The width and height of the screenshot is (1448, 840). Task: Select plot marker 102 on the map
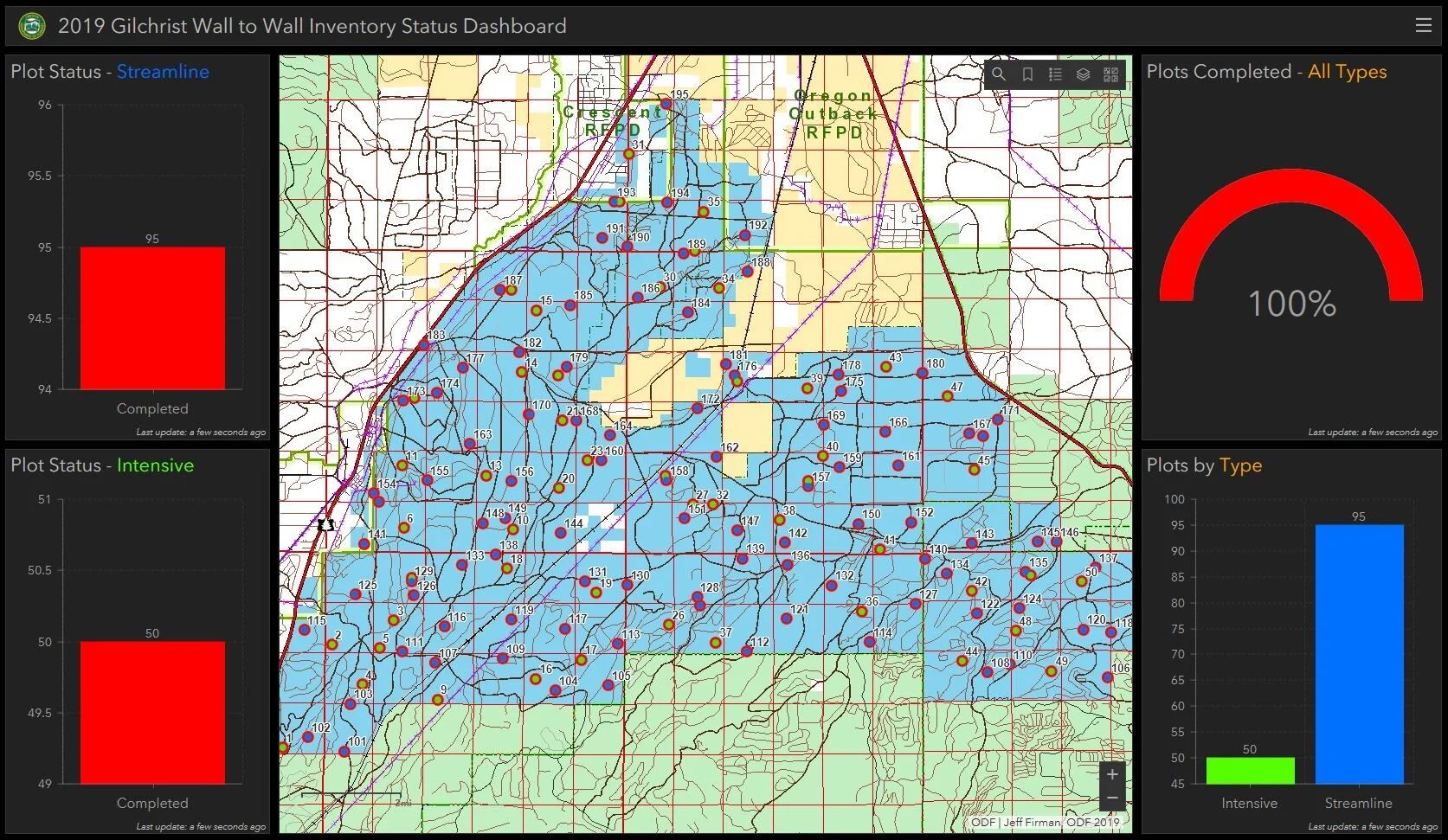click(x=308, y=737)
